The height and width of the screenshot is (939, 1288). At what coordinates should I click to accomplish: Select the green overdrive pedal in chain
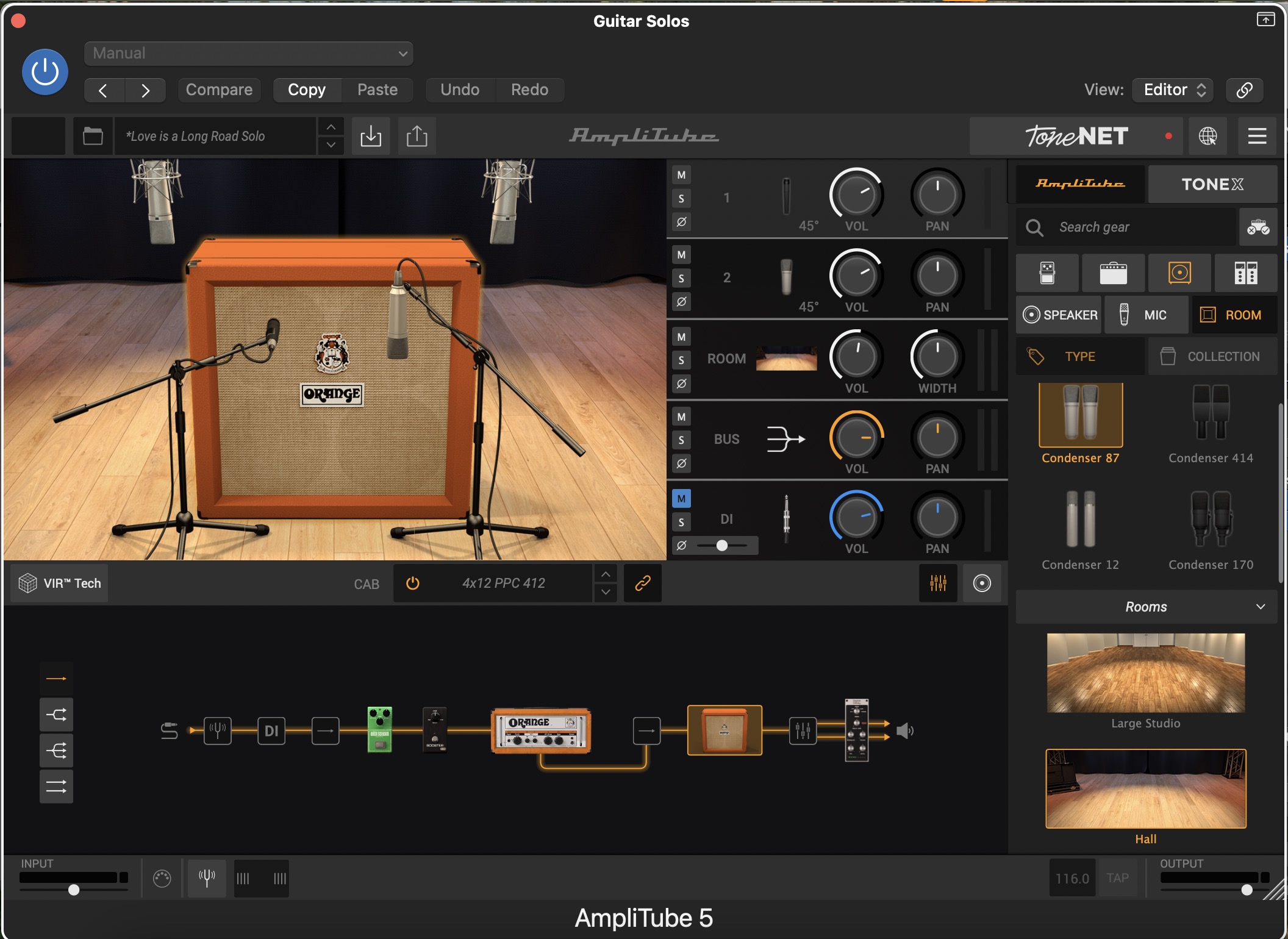click(x=379, y=730)
